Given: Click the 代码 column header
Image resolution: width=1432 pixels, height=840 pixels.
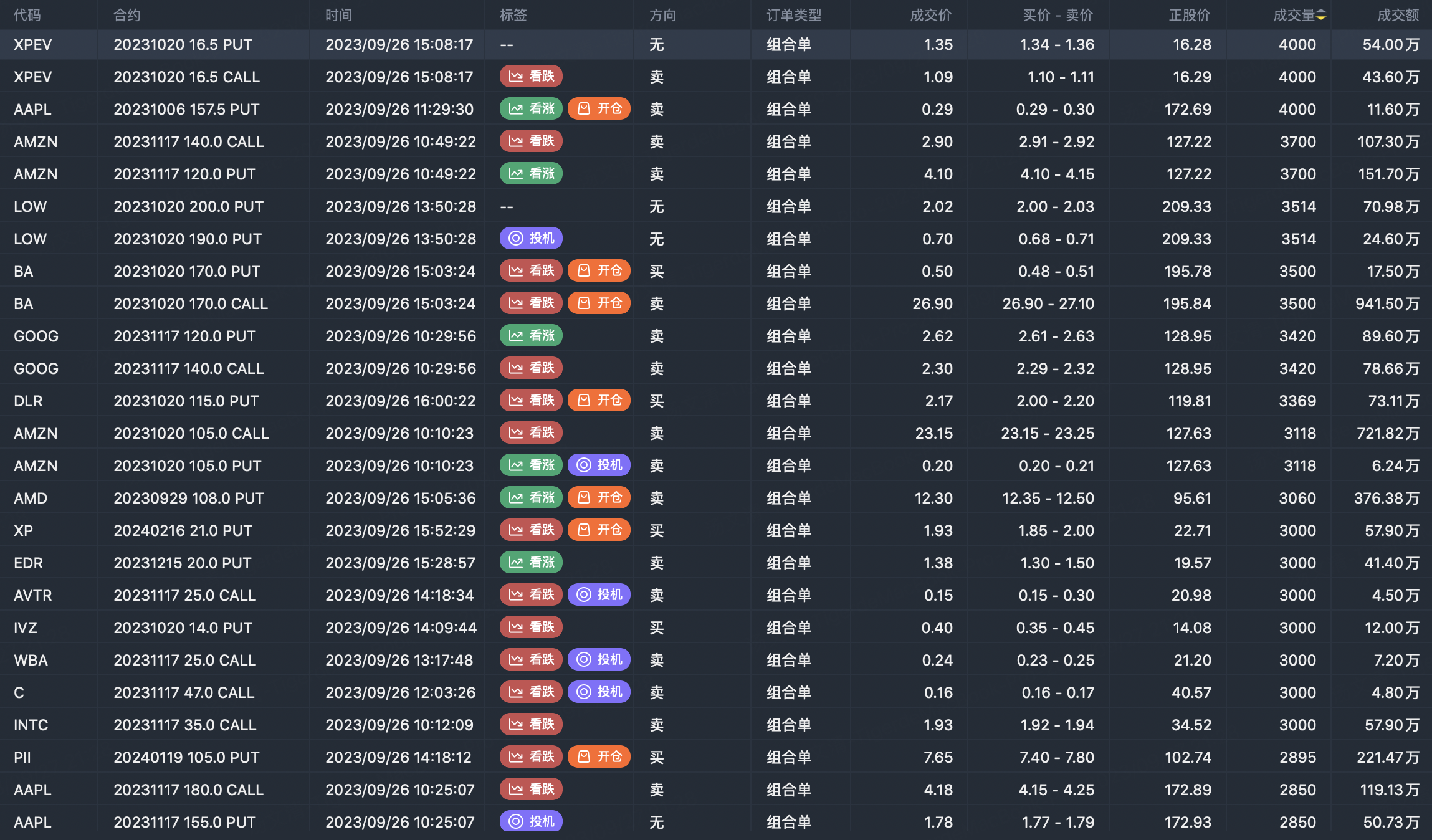Looking at the screenshot, I should 27,15.
